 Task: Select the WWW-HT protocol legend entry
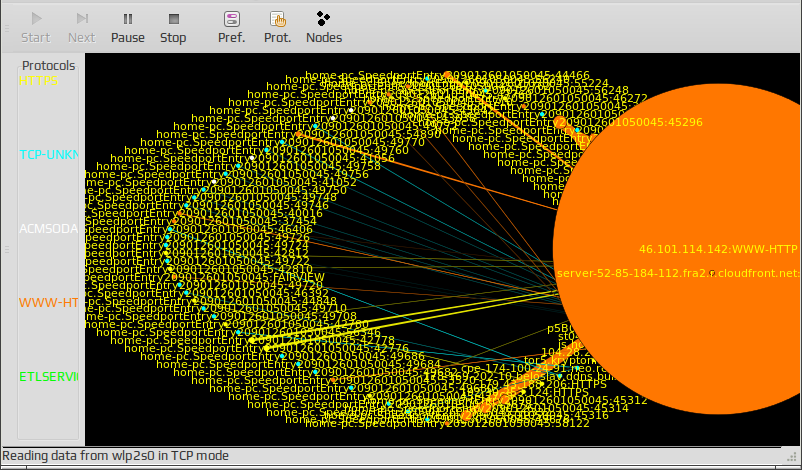coord(49,302)
